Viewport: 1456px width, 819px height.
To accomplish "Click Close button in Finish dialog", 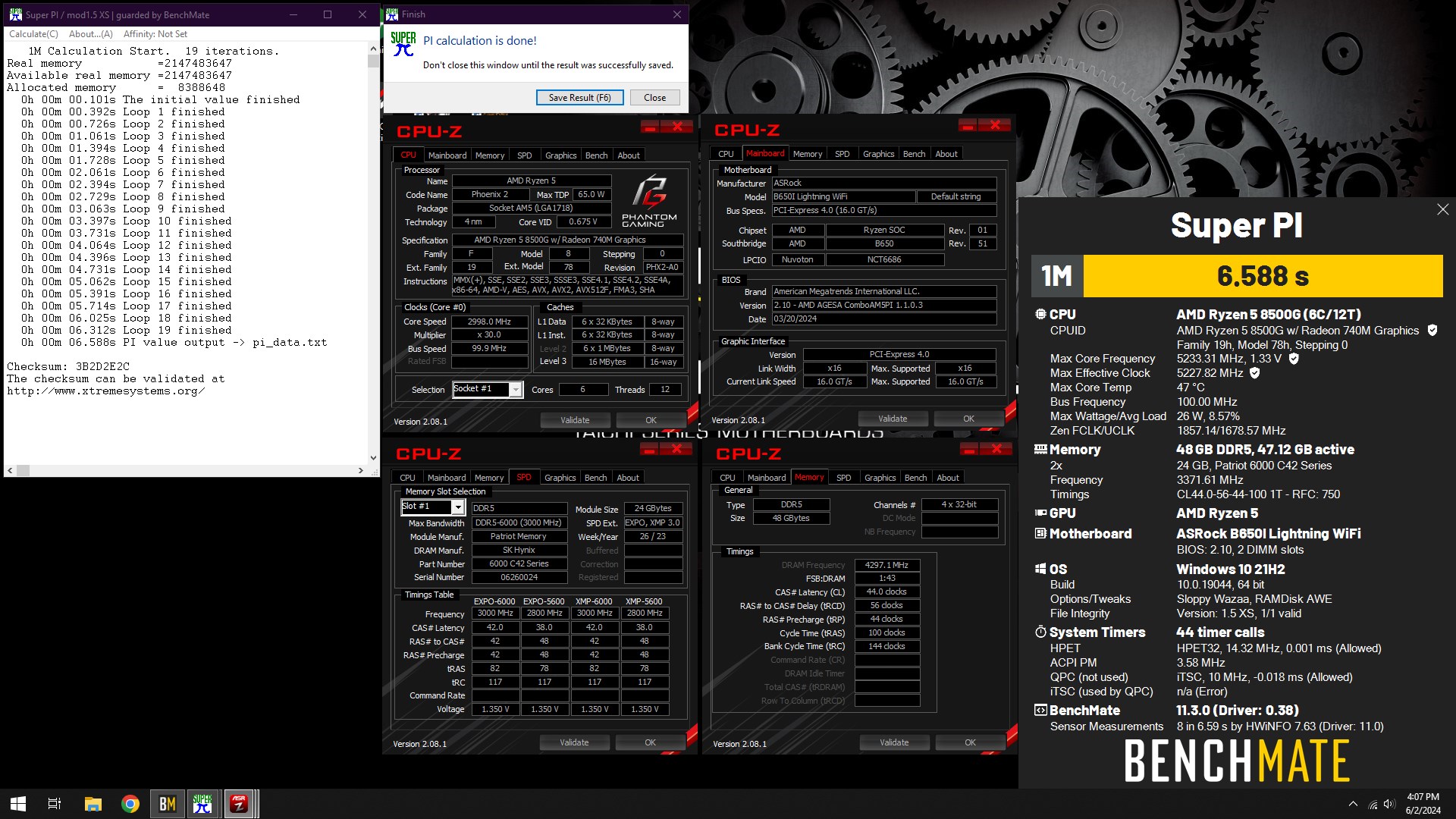I will (x=654, y=98).
